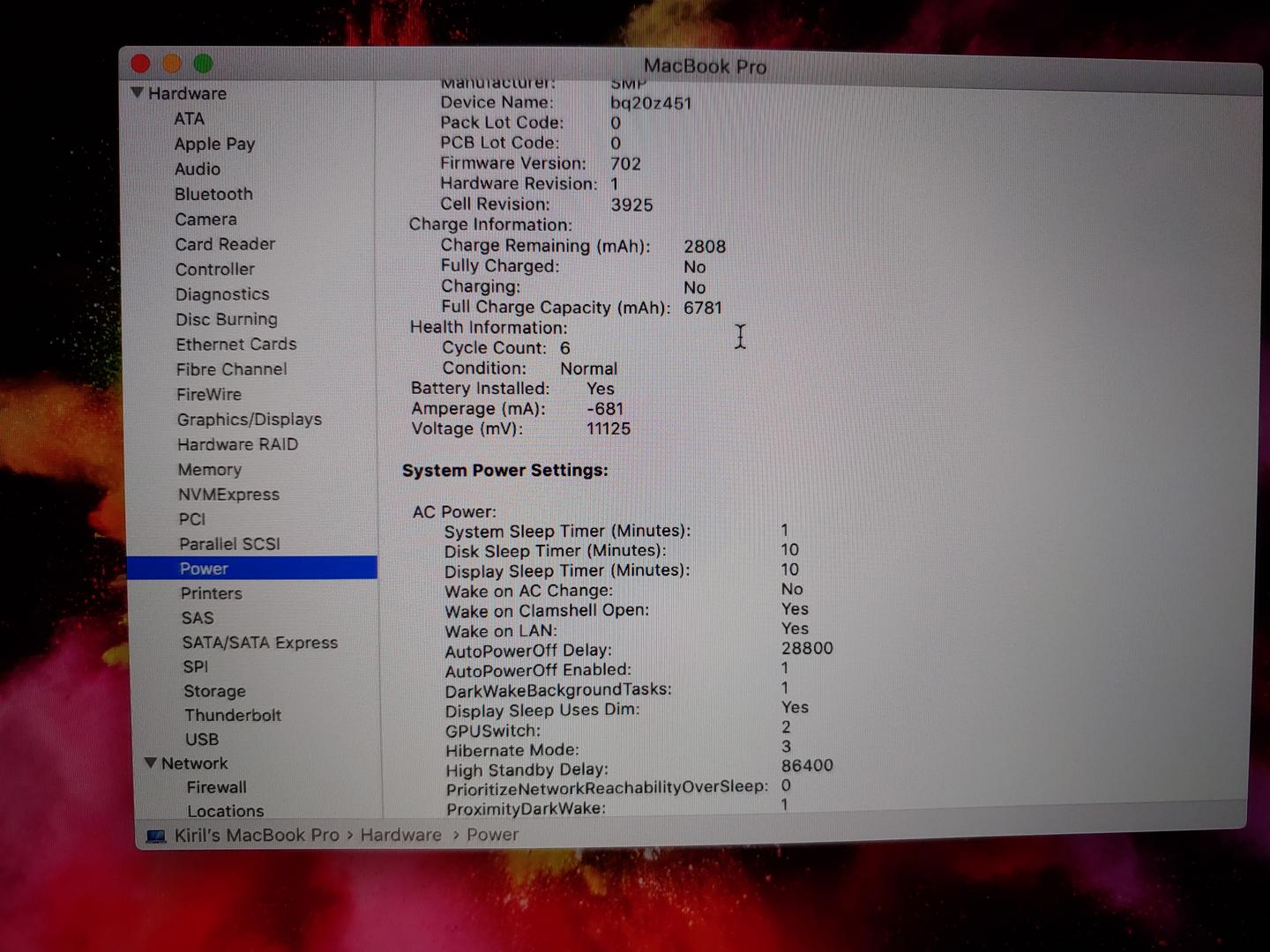Image resolution: width=1270 pixels, height=952 pixels.
Task: Show Memory information
Action: [x=209, y=470]
